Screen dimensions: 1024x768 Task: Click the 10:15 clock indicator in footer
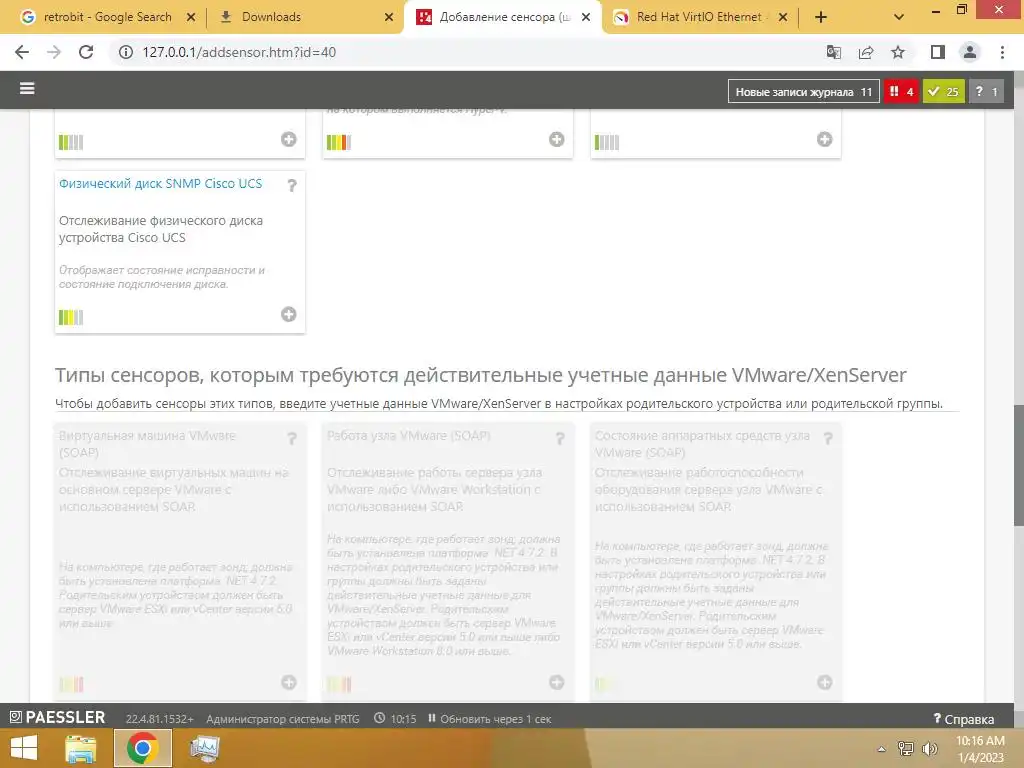pos(395,719)
